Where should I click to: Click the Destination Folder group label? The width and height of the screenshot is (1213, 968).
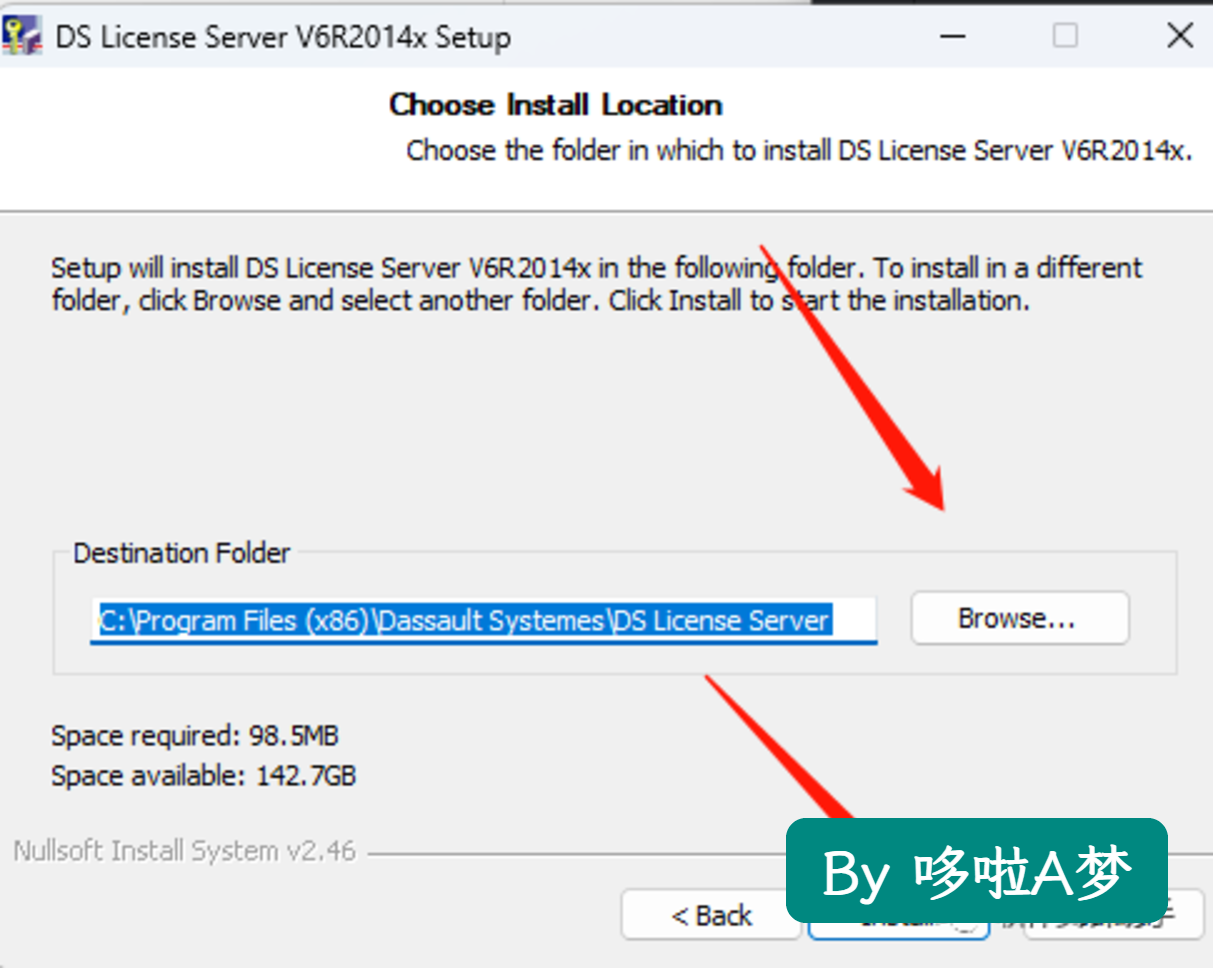click(x=182, y=553)
